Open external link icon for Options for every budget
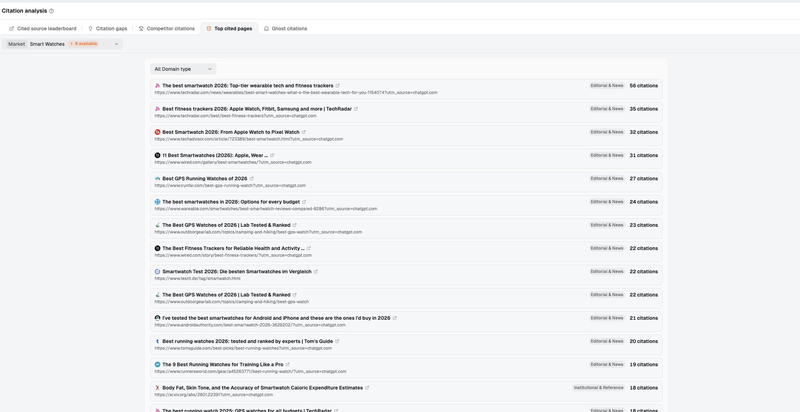This screenshot has height=412, width=800. (304, 202)
